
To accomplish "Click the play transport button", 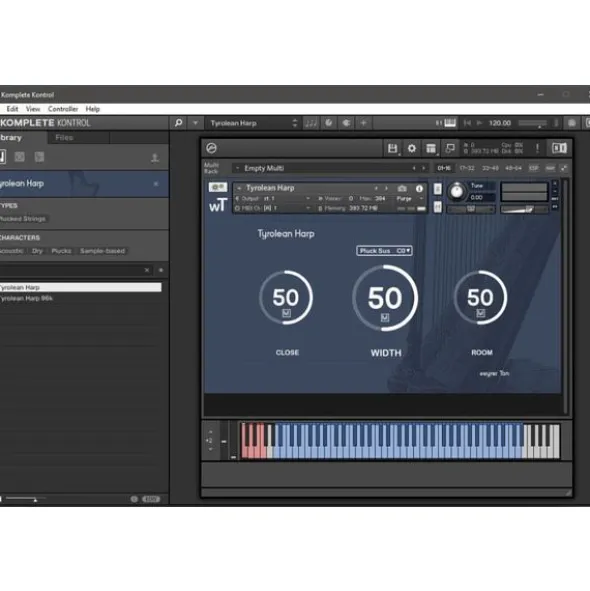I will click(x=480, y=123).
